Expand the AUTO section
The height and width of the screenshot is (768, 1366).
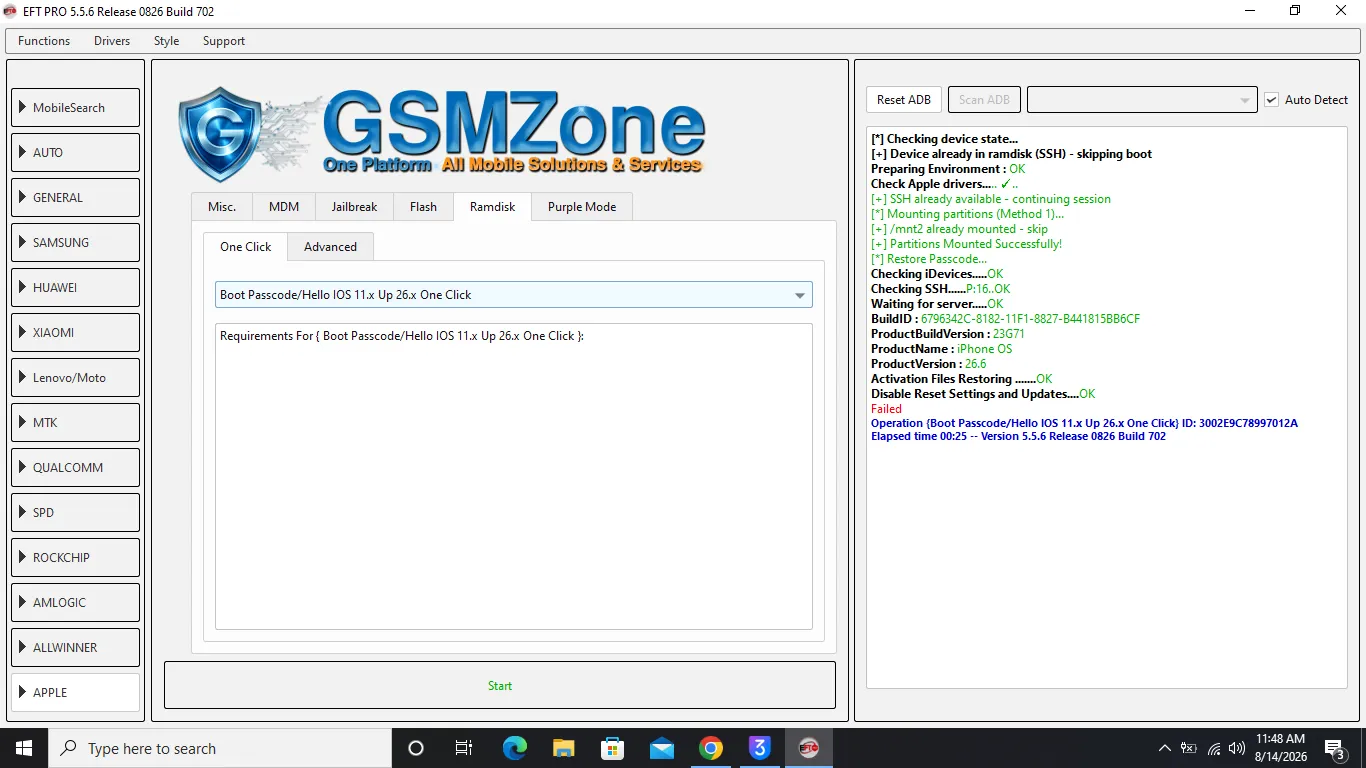pyautogui.click(x=76, y=152)
